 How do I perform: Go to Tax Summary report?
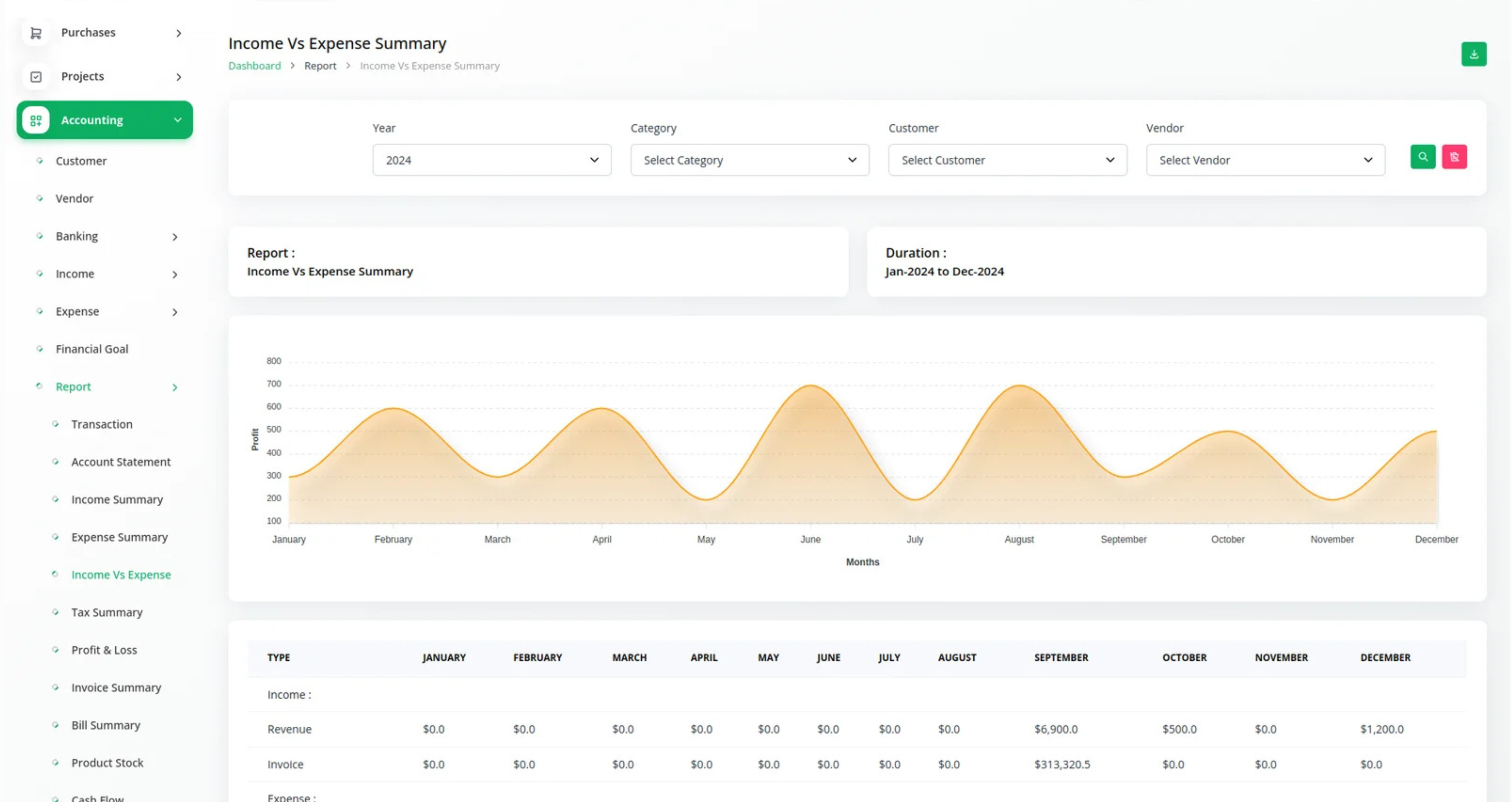pos(107,613)
